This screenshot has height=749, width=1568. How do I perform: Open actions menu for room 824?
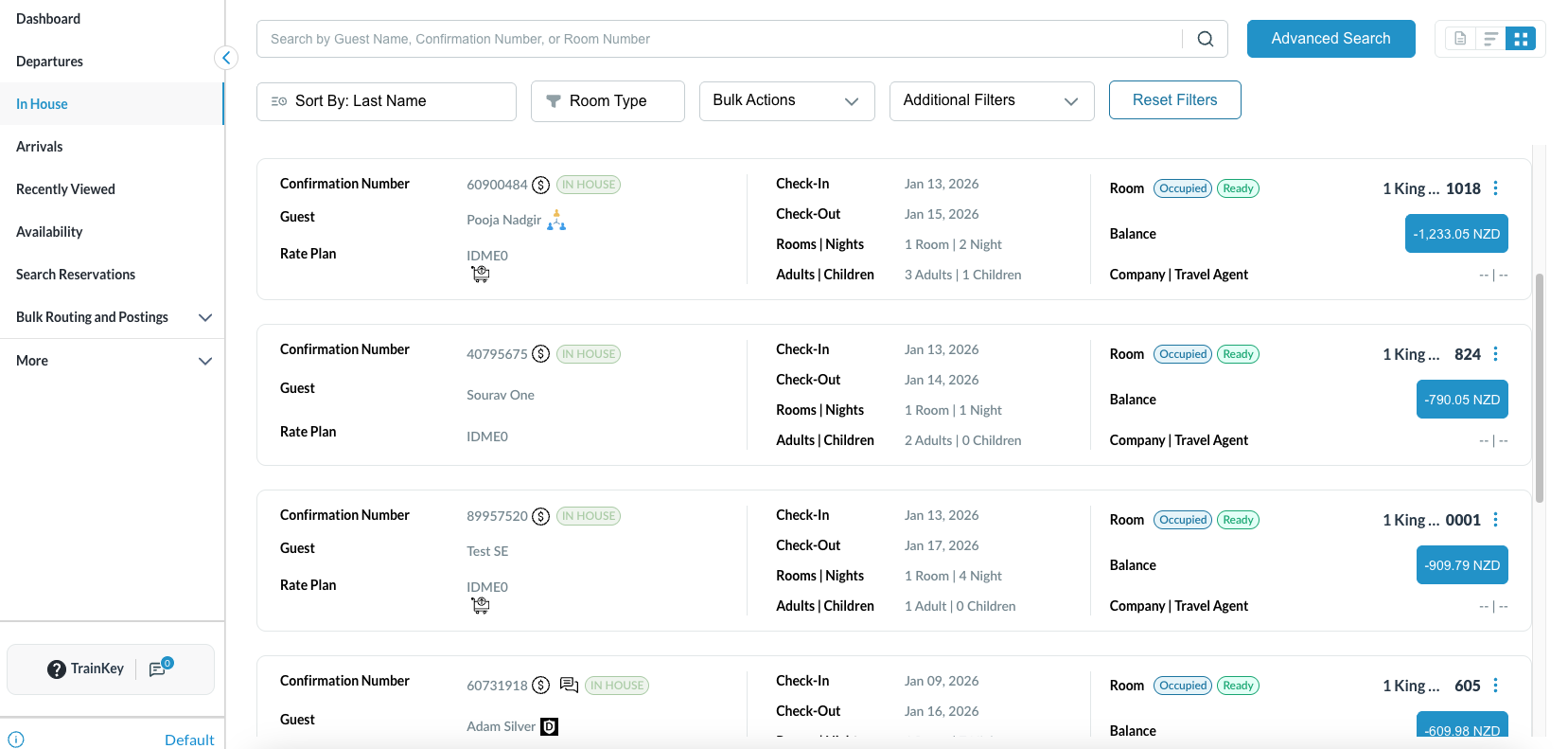pos(1495,354)
